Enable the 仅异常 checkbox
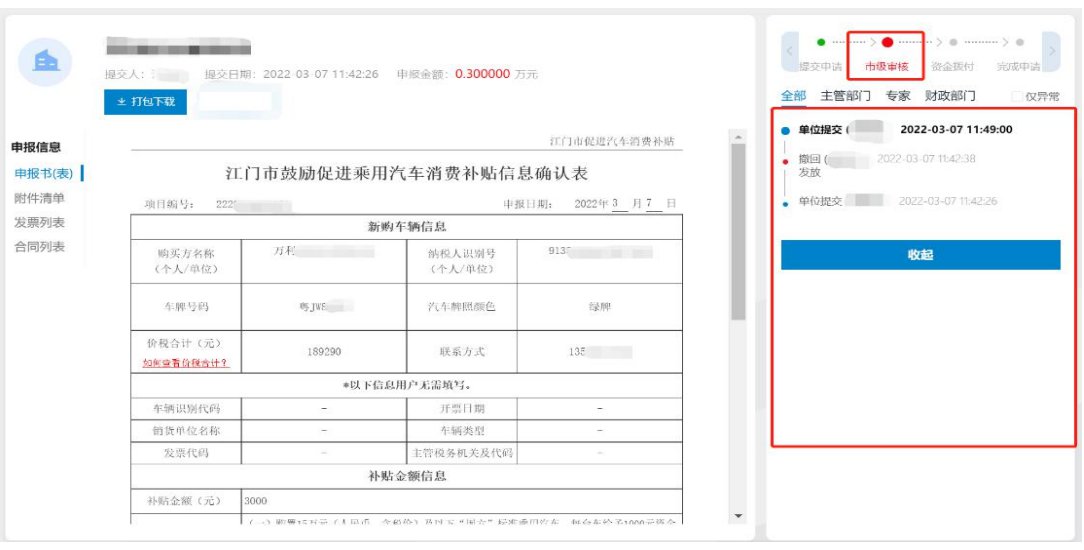This screenshot has width=1084, height=550. 1018,97
